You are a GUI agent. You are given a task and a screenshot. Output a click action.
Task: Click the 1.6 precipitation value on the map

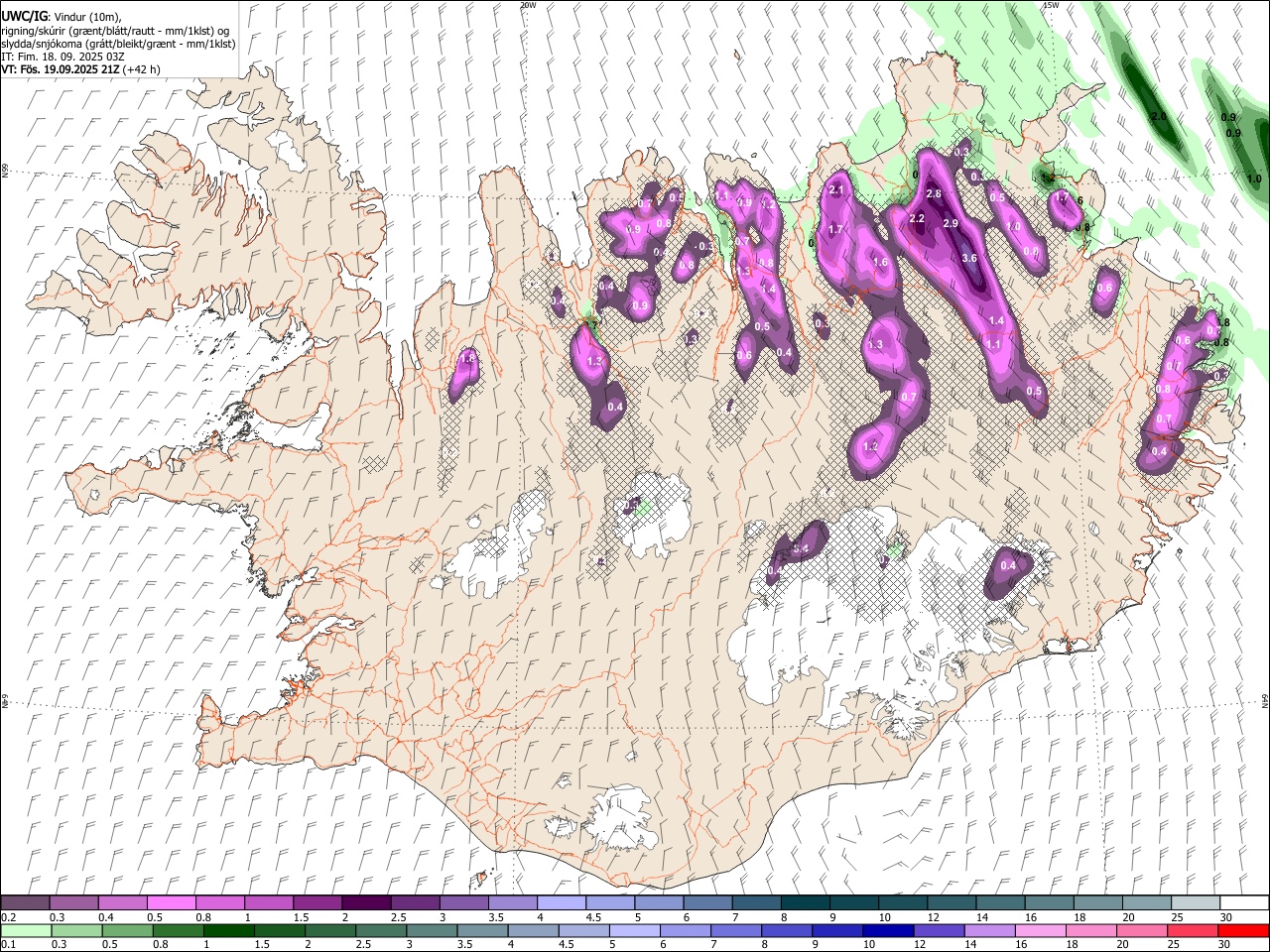(879, 262)
